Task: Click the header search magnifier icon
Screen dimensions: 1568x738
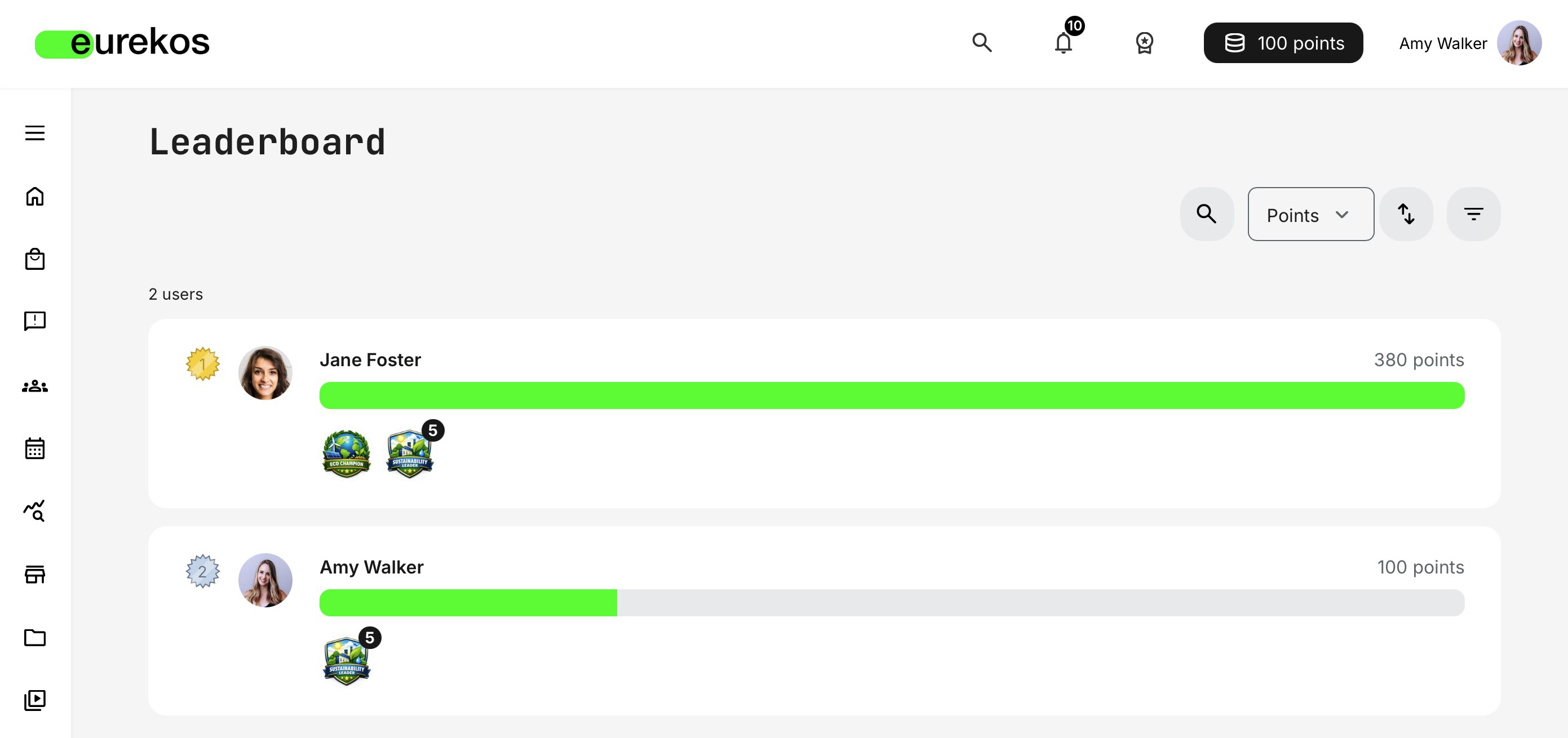Action: tap(982, 43)
